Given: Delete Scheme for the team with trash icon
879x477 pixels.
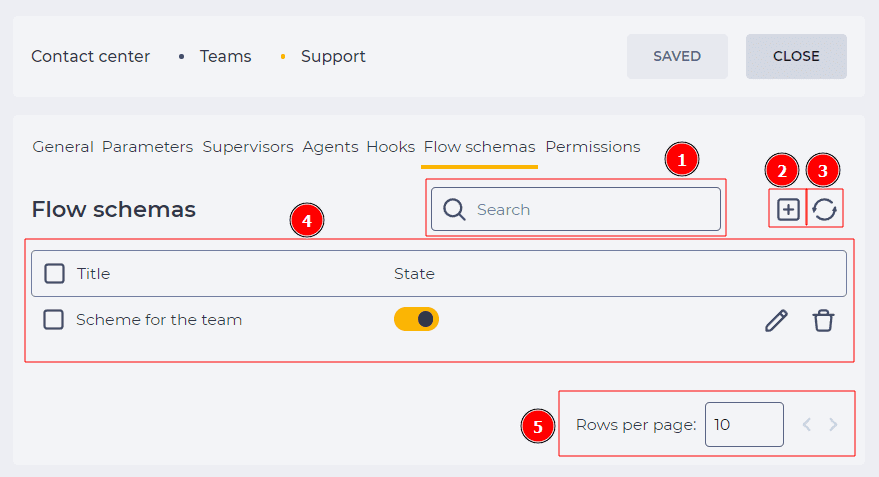Looking at the screenshot, I should [823, 321].
